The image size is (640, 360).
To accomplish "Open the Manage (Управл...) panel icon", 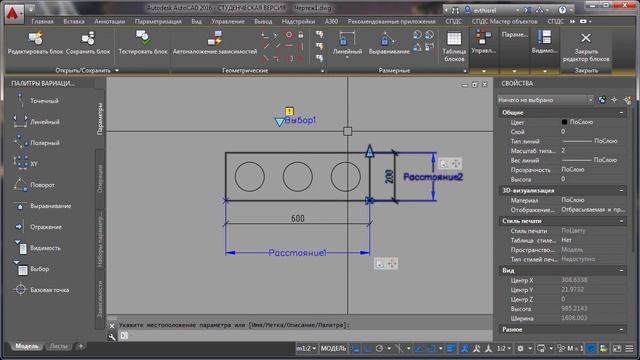I will pos(483,38).
